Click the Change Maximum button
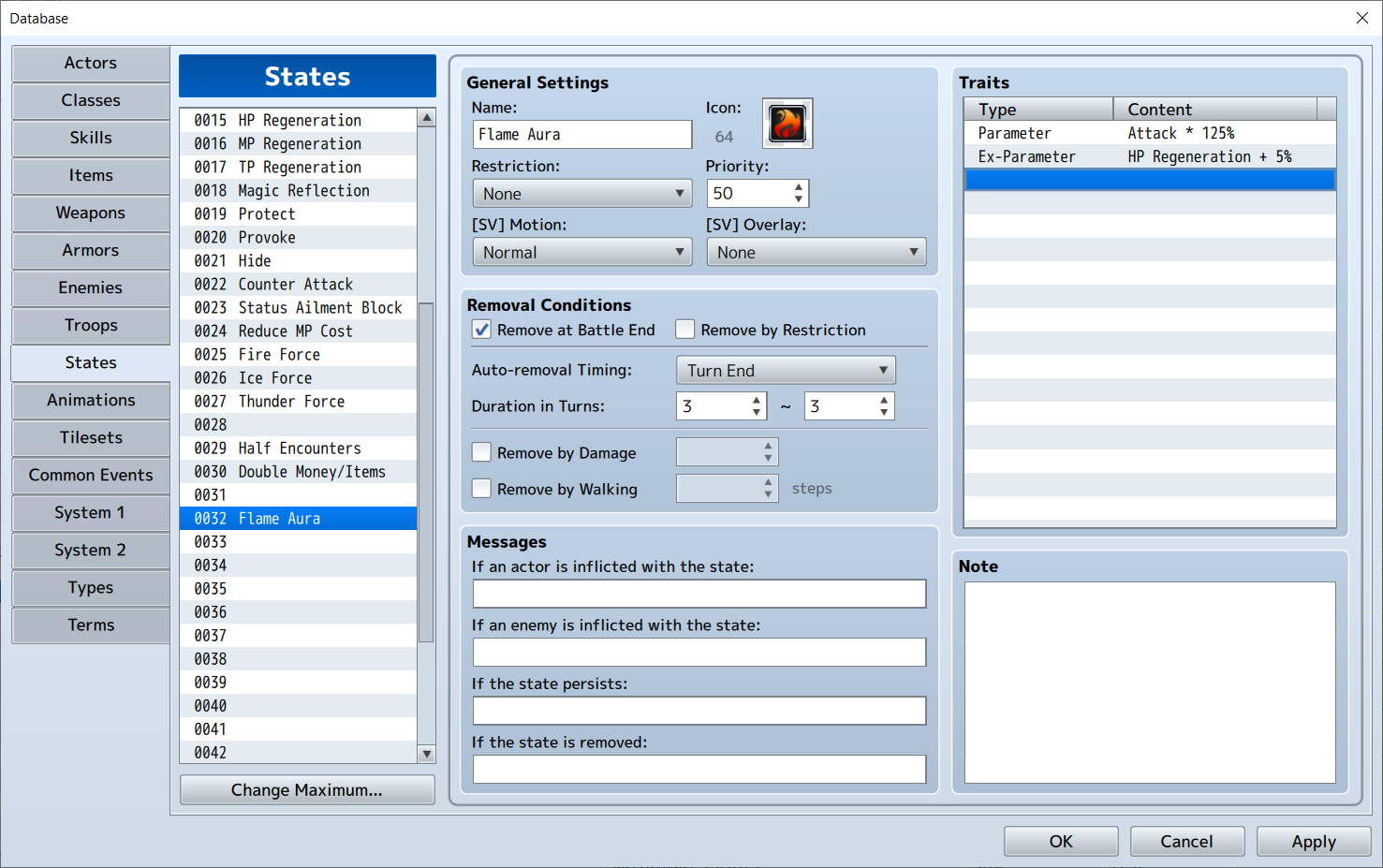The width and height of the screenshot is (1383, 868). pos(306,789)
